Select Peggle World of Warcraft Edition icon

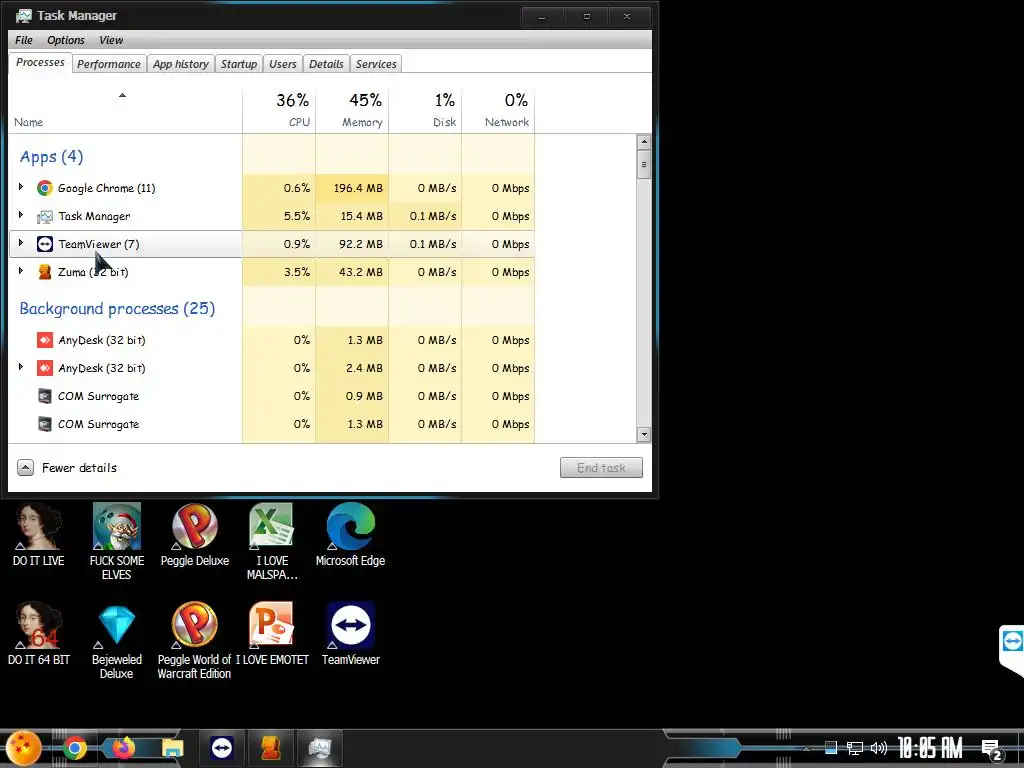pyautogui.click(x=195, y=641)
